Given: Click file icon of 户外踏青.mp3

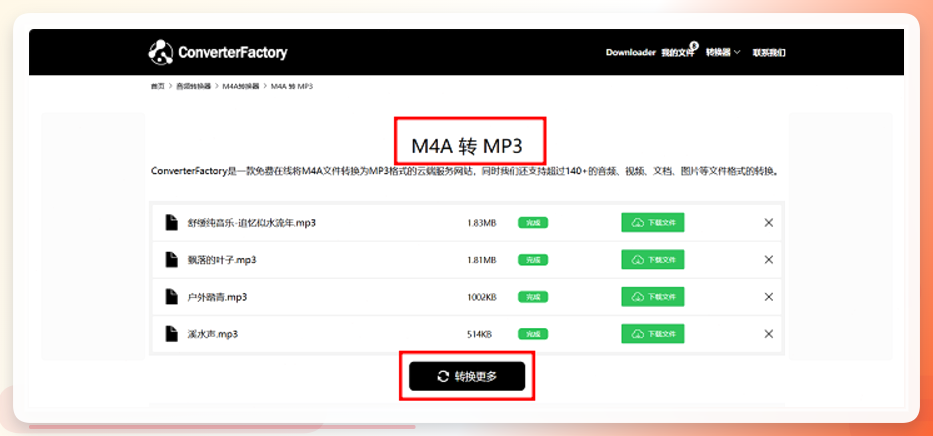Looking at the screenshot, I should tap(171, 297).
